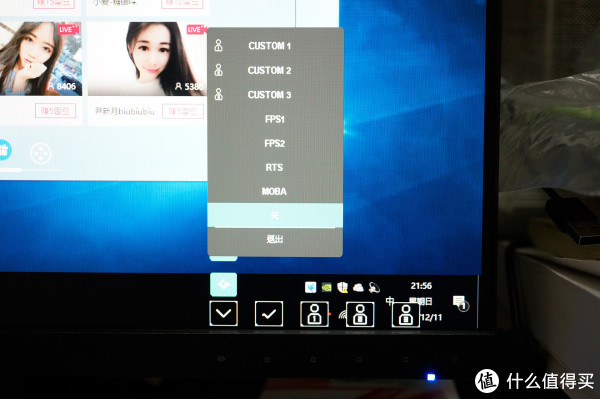Pick the FPS1 game mode

pos(275,119)
